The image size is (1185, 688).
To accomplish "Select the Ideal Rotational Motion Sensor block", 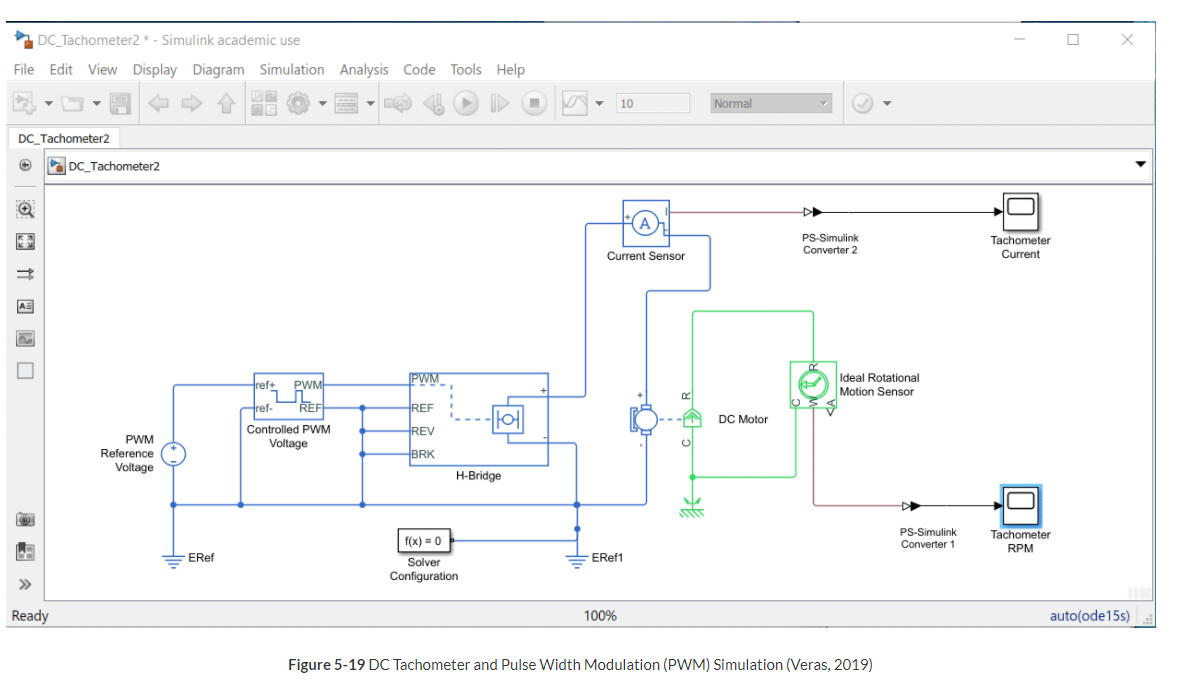I will tap(813, 385).
